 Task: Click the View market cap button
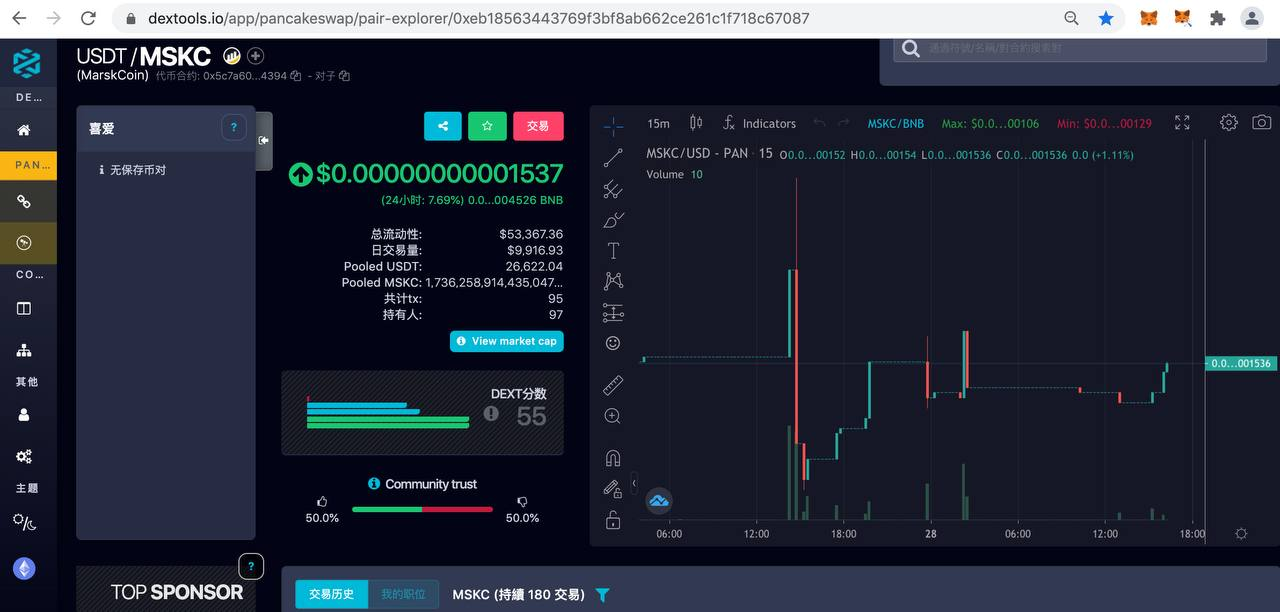coord(506,341)
